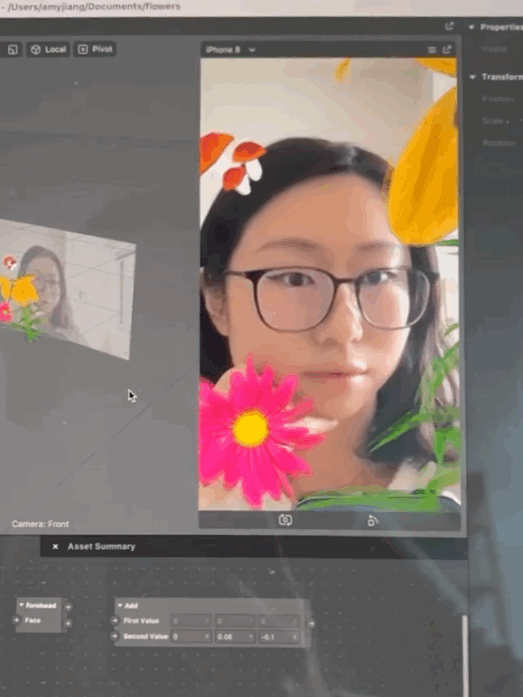The image size is (523, 697).
Task: Click the Asset Summary label
Action: tap(101, 546)
